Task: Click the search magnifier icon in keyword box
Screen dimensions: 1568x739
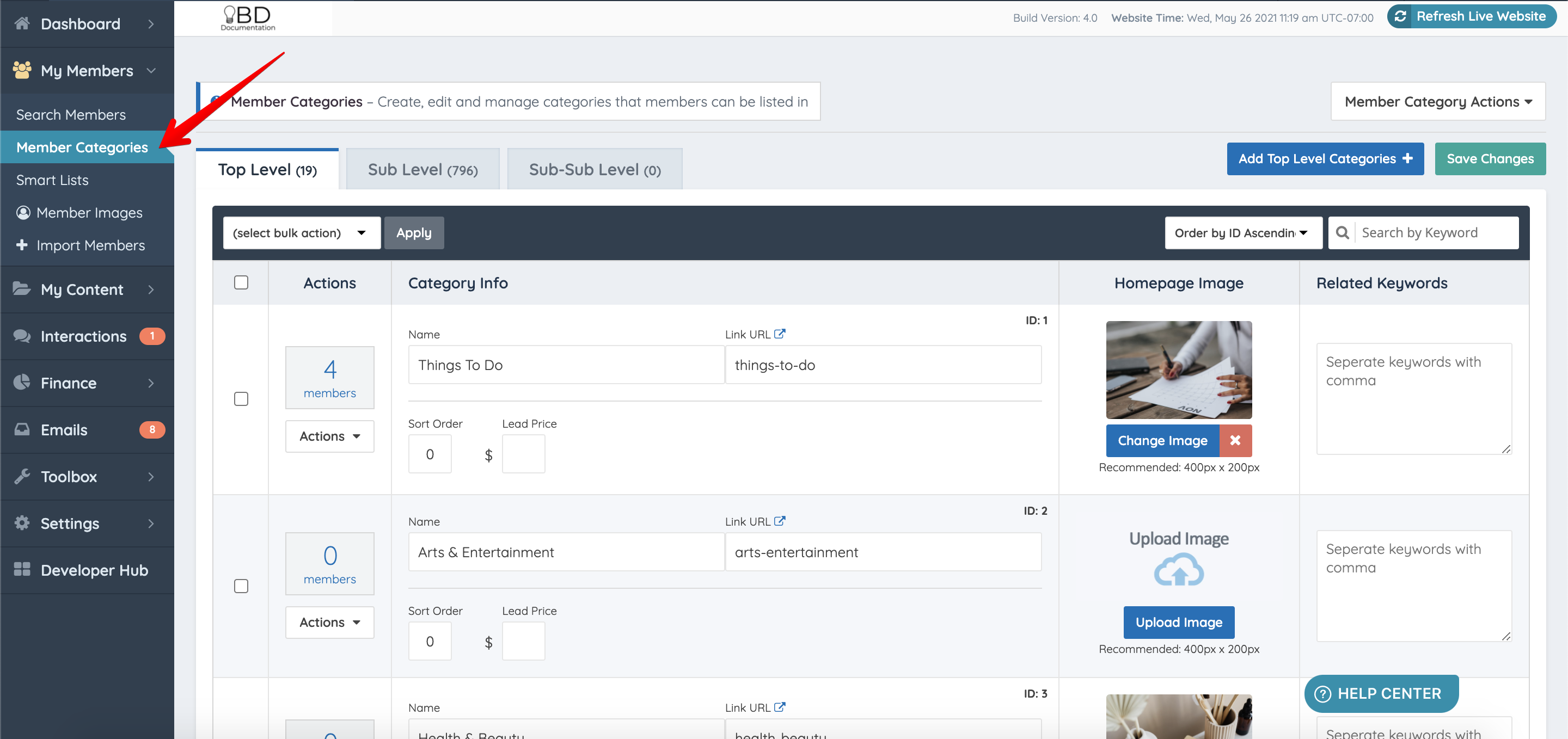Action: pos(1342,233)
